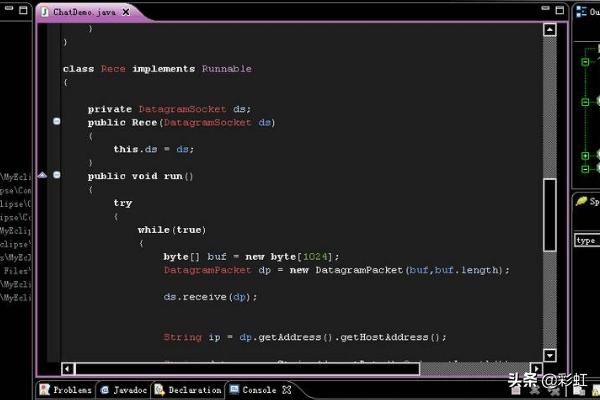Click the editor horizontal scrollbar left arrow
This screenshot has width=600, height=400.
pos(68,368)
